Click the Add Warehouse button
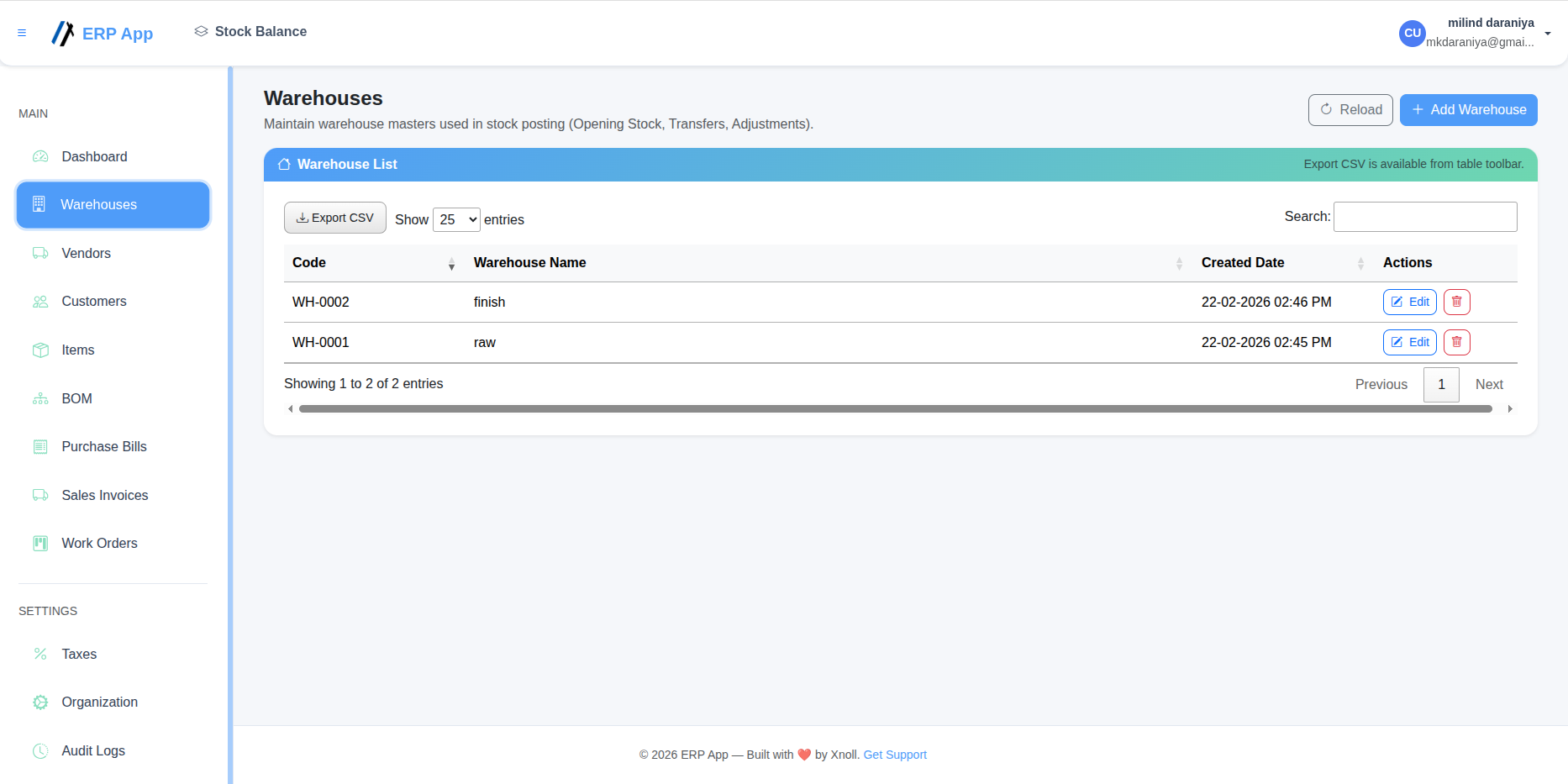 click(x=1468, y=109)
